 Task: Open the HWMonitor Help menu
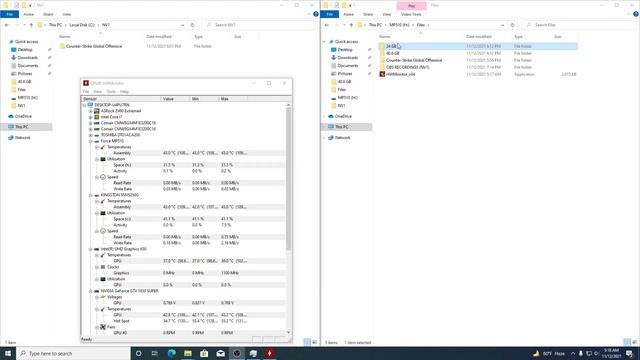pos(124,92)
